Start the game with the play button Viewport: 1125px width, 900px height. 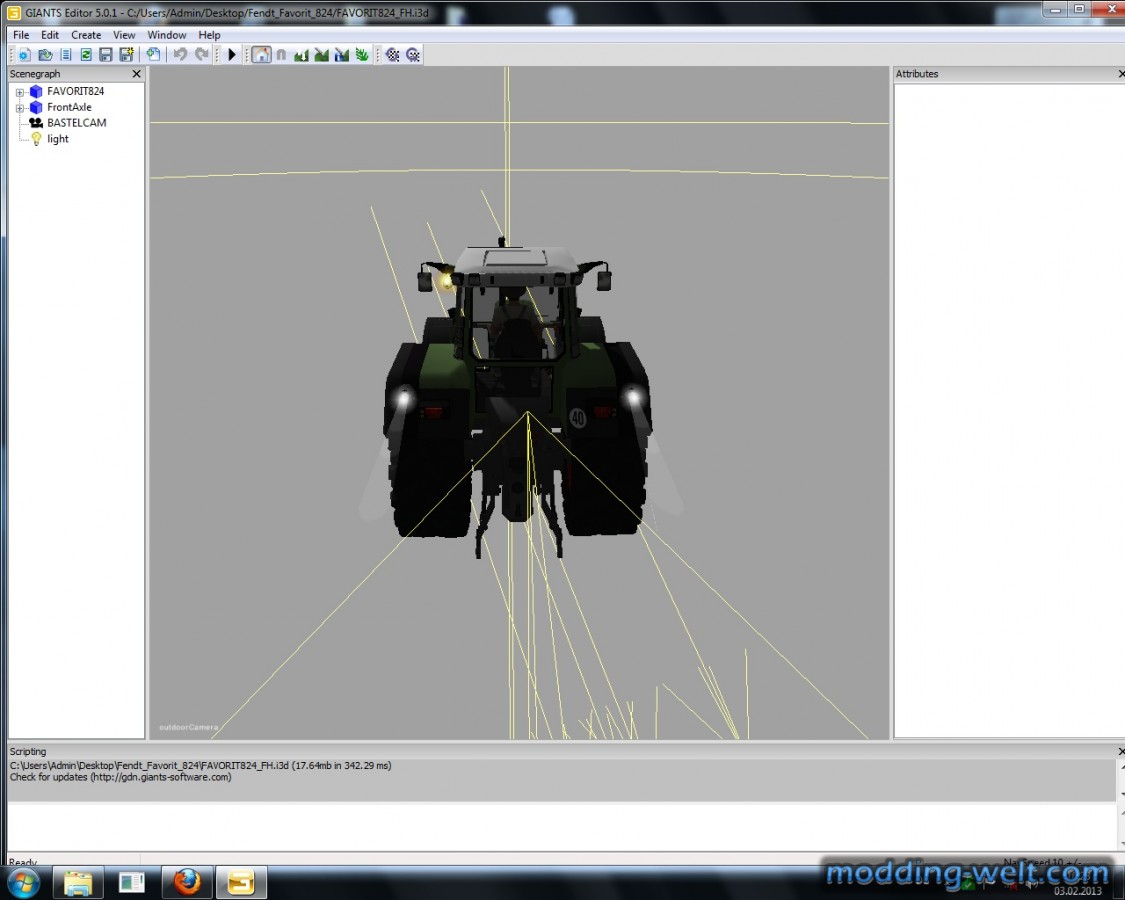(x=232, y=55)
